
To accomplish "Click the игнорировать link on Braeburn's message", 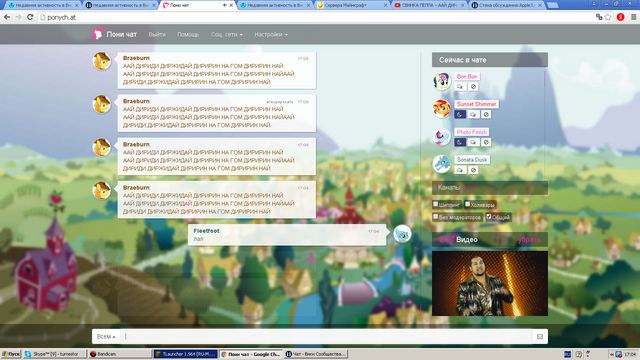I will coord(280,102).
